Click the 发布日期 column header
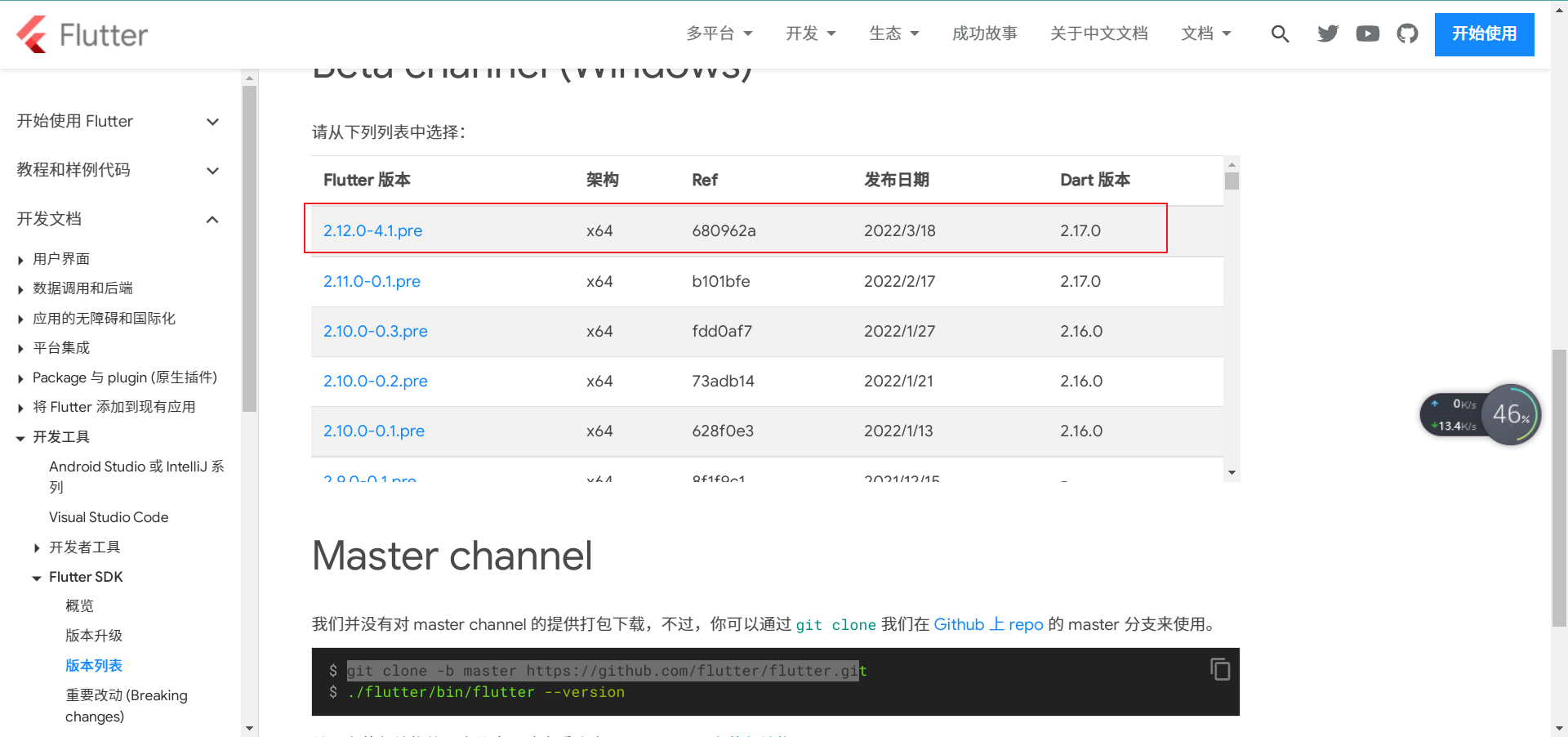Image resolution: width=1568 pixels, height=737 pixels. click(897, 180)
